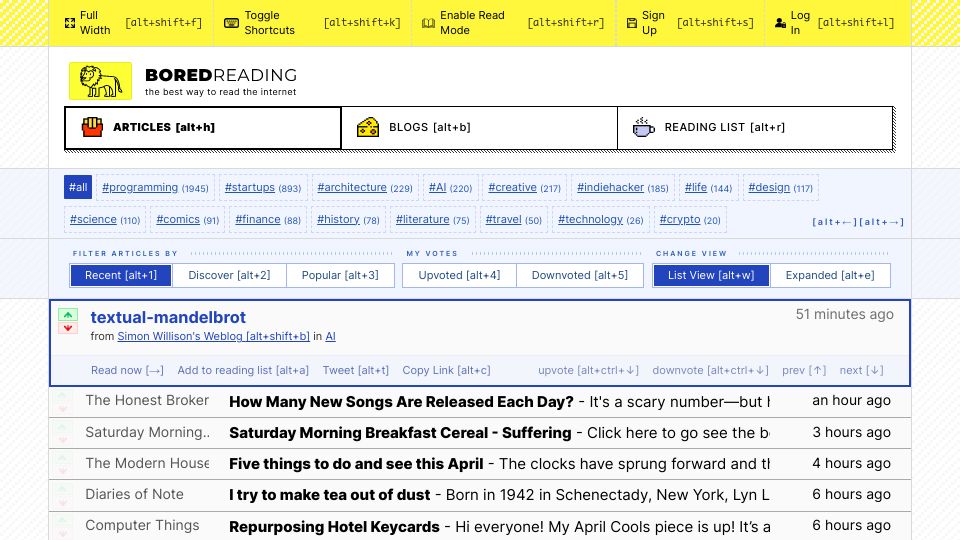960x540 pixels.
Task: Filter by #architecture tag
Action: coord(365,187)
